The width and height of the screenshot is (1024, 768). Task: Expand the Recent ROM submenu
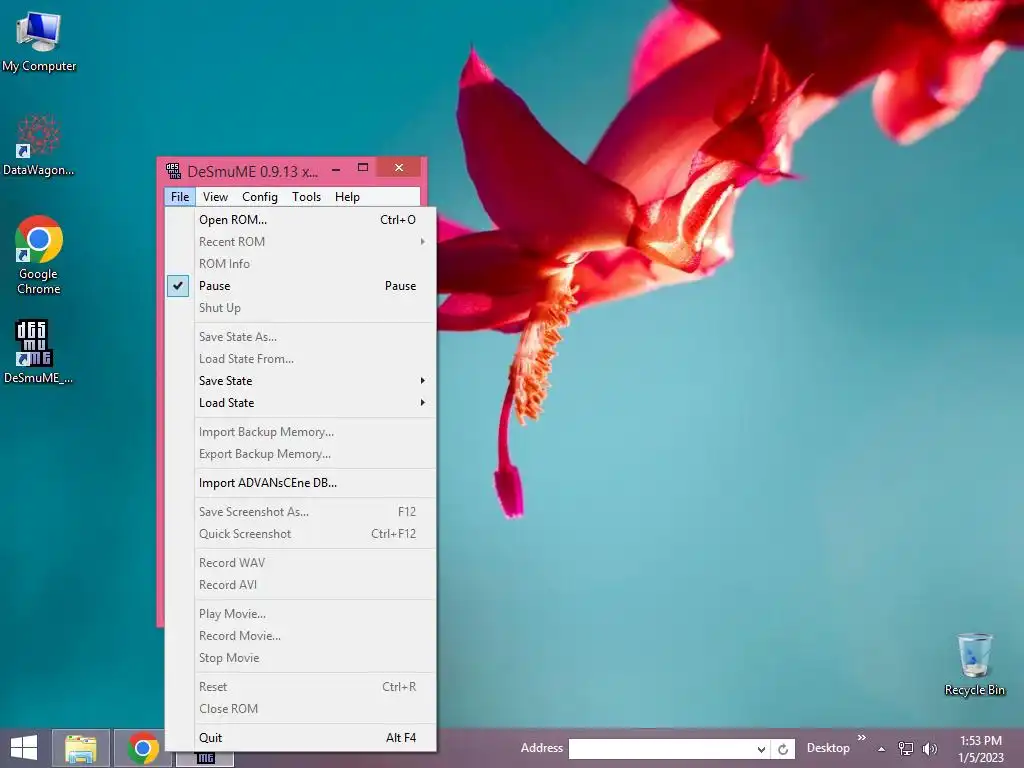point(300,242)
